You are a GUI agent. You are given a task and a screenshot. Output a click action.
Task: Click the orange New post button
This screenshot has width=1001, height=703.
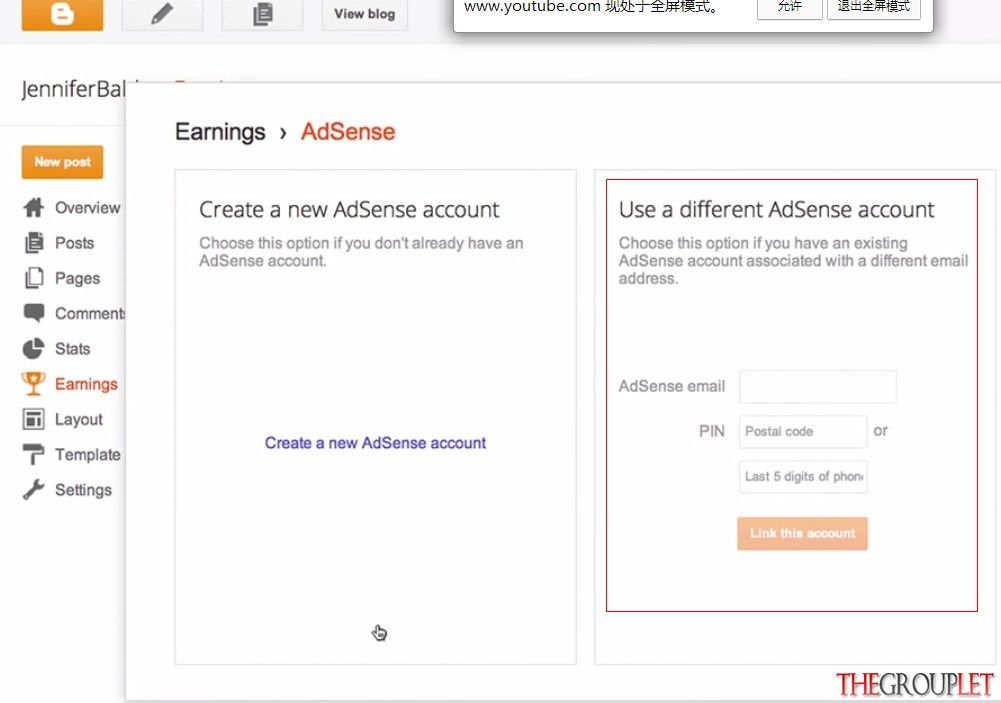(x=63, y=162)
